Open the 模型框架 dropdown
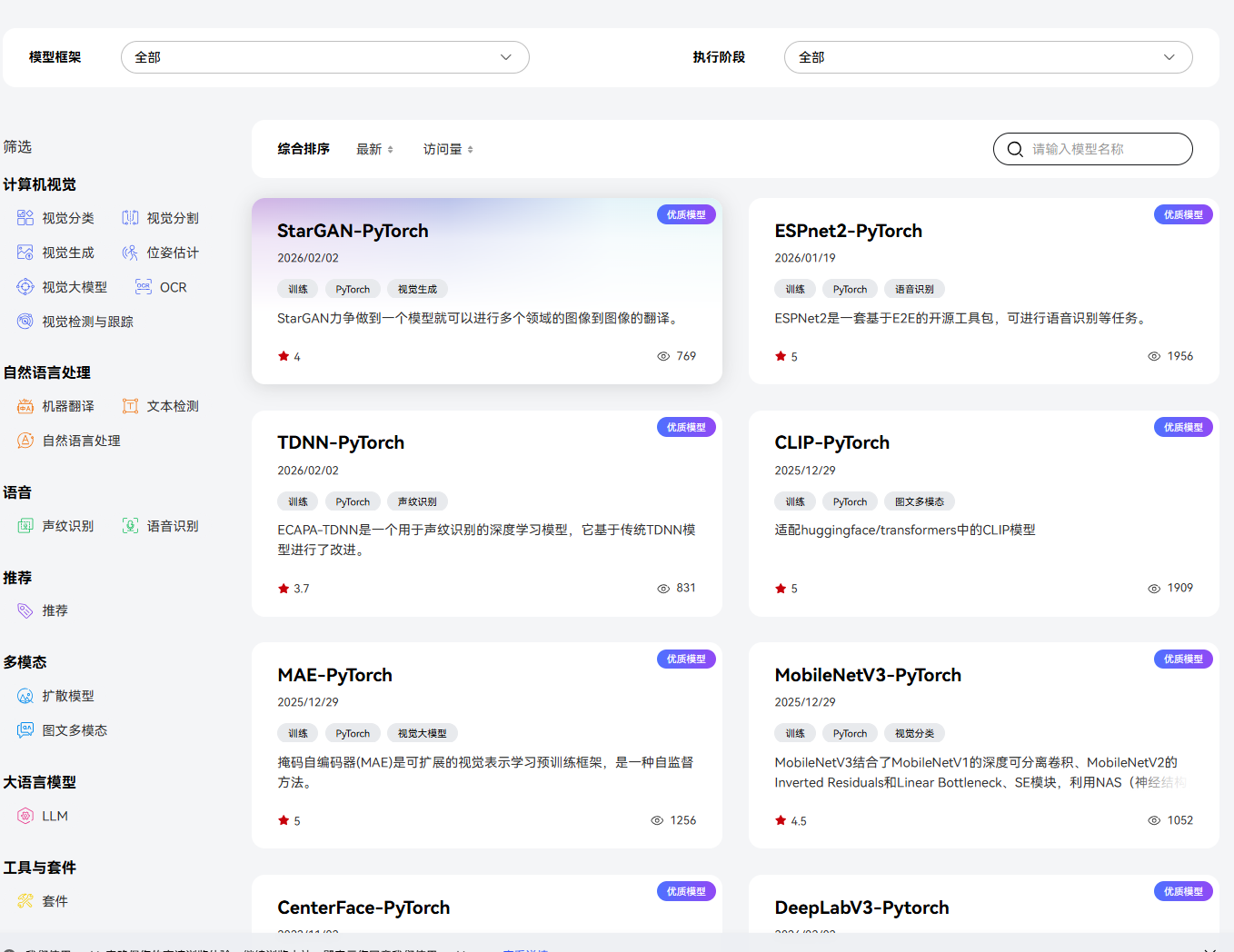This screenshot has height=952, width=1234. [x=325, y=57]
